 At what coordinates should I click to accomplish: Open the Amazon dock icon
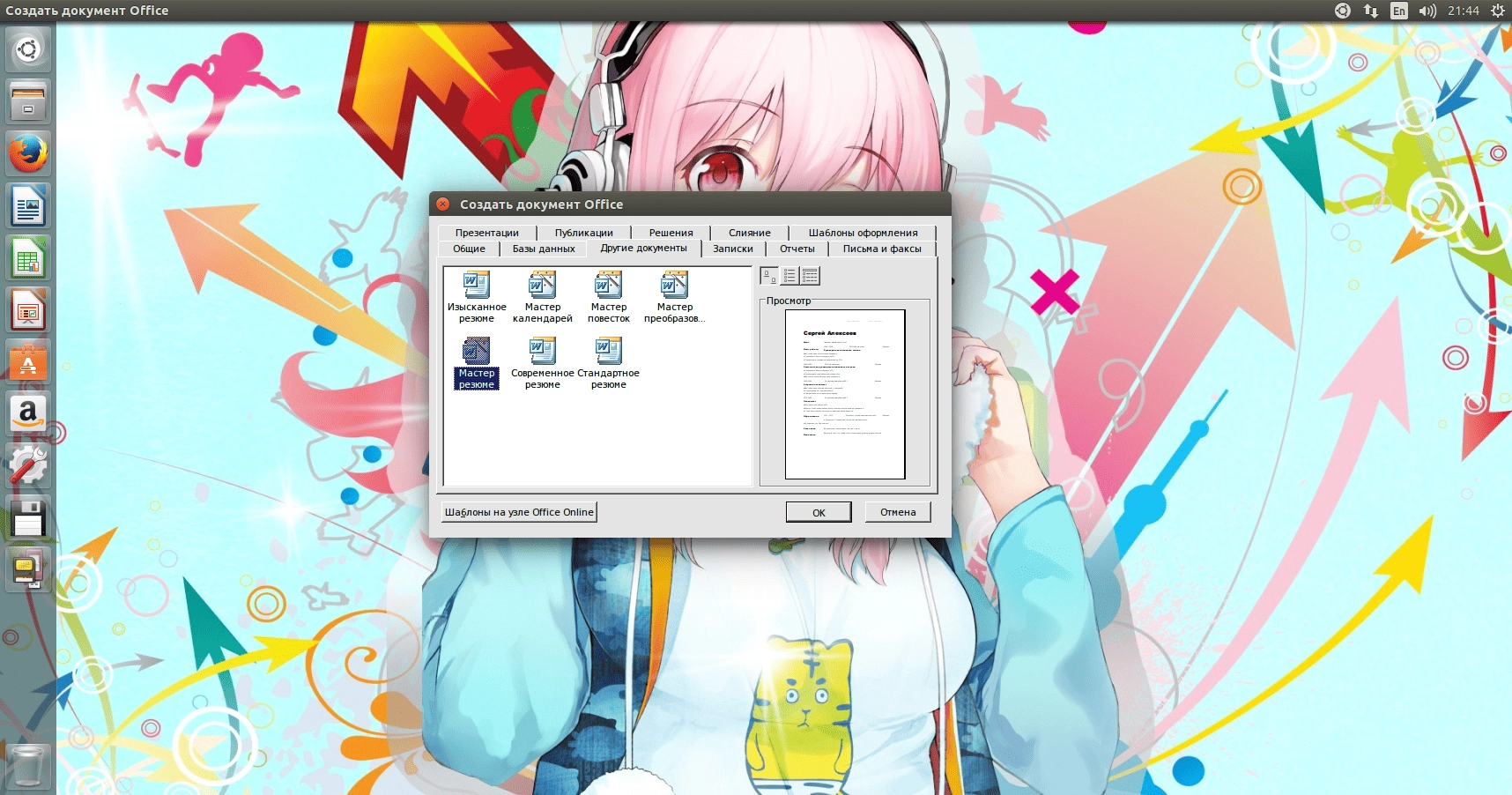[x=28, y=414]
